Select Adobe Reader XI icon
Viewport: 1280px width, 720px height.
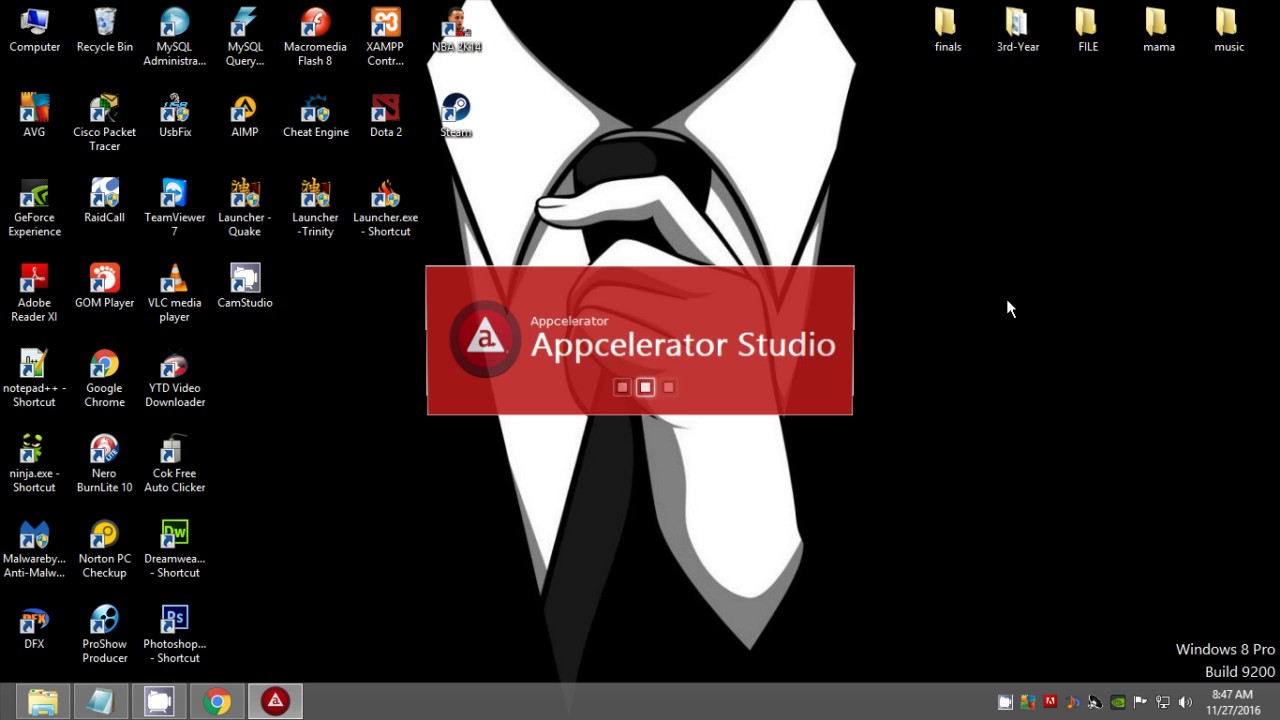point(35,293)
